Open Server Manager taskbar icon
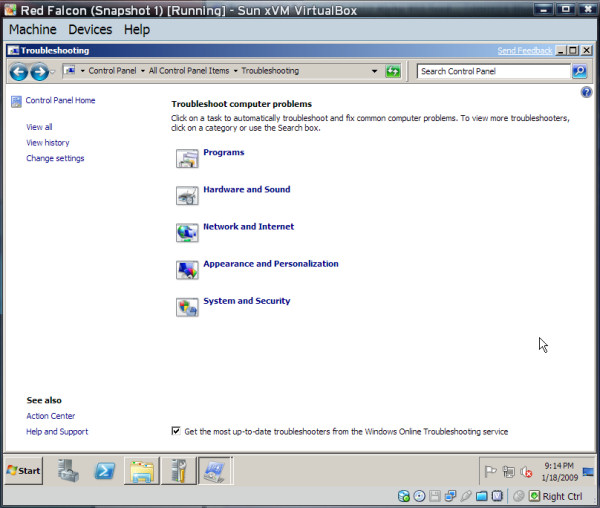The image size is (600, 508). pos(68,471)
